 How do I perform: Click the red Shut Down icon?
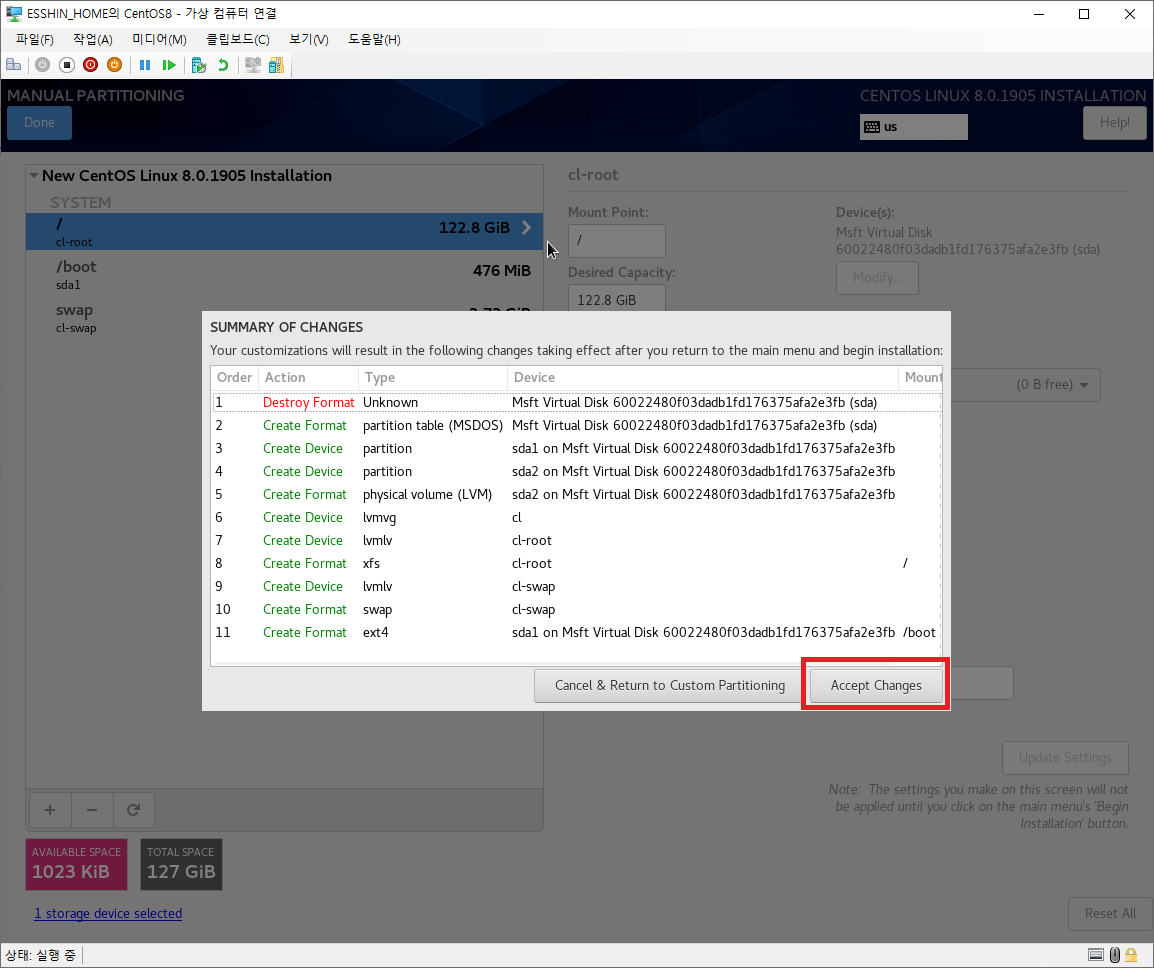(91, 65)
